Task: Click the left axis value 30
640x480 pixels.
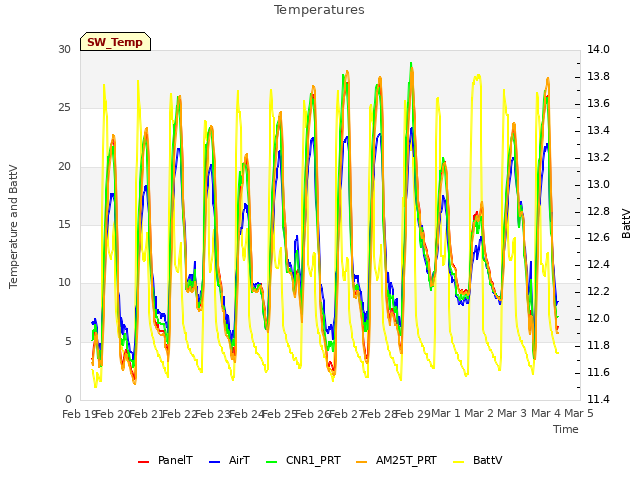Action: pos(64,49)
